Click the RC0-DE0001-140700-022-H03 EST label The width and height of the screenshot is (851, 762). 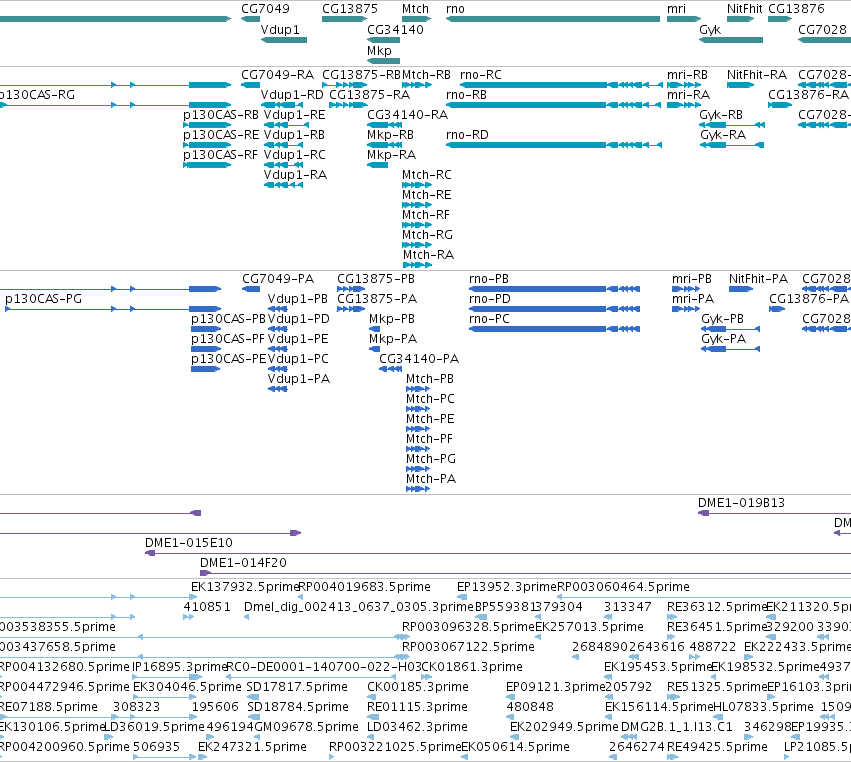pos(324,666)
